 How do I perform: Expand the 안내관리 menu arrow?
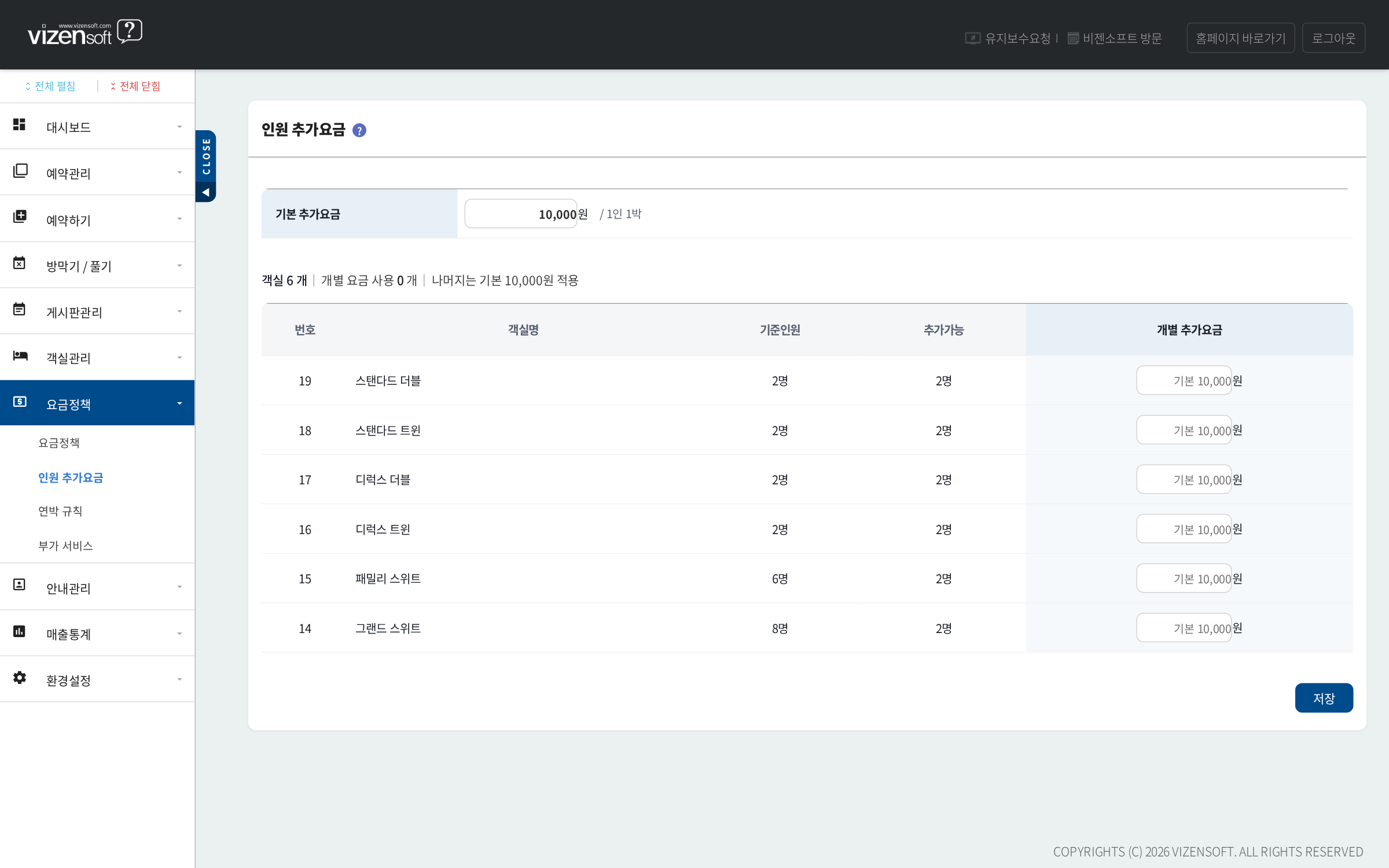coord(179,587)
